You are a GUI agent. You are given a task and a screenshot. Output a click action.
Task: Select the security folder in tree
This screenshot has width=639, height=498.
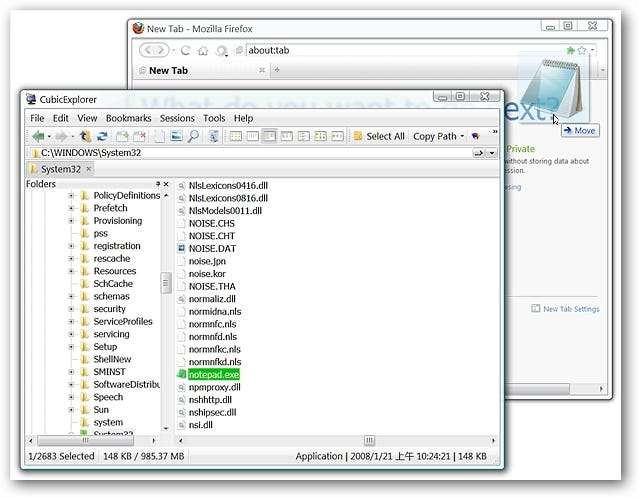pyautogui.click(x=109, y=309)
